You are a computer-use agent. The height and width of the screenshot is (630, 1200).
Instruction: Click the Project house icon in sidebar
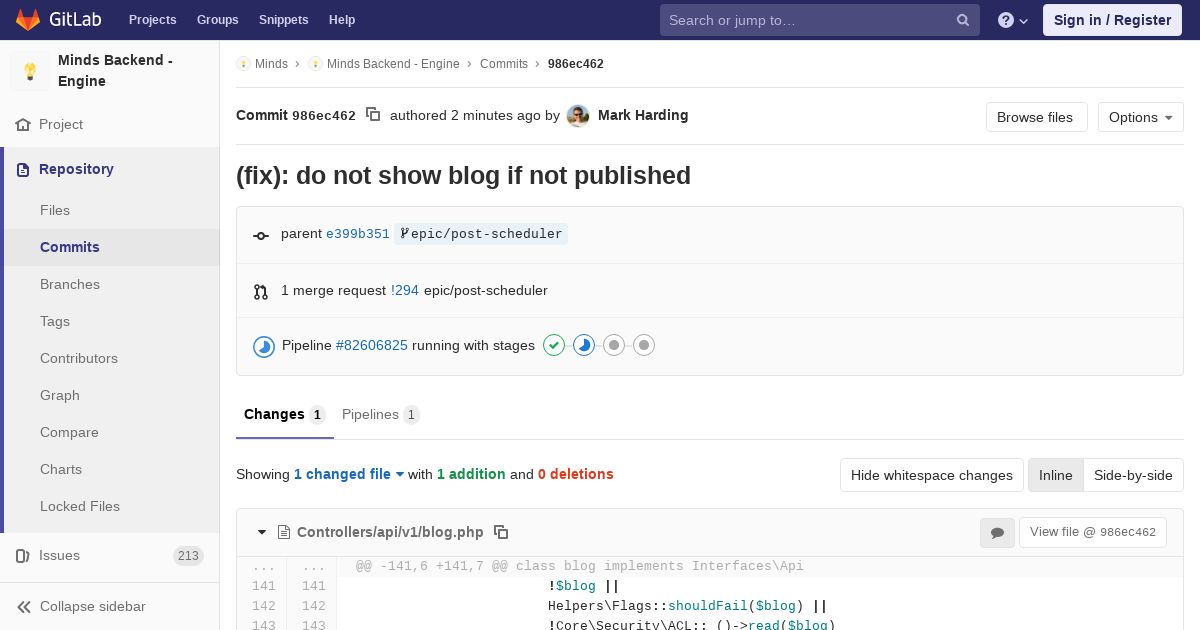click(x=23, y=125)
